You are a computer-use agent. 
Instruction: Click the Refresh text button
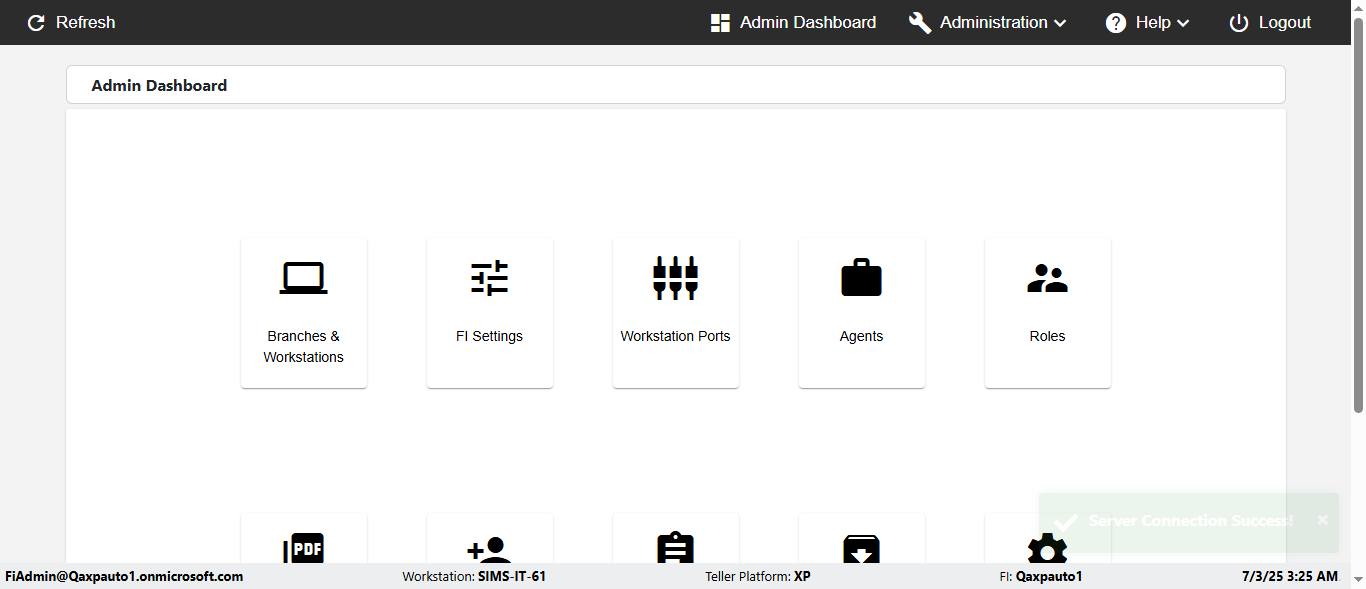click(85, 22)
